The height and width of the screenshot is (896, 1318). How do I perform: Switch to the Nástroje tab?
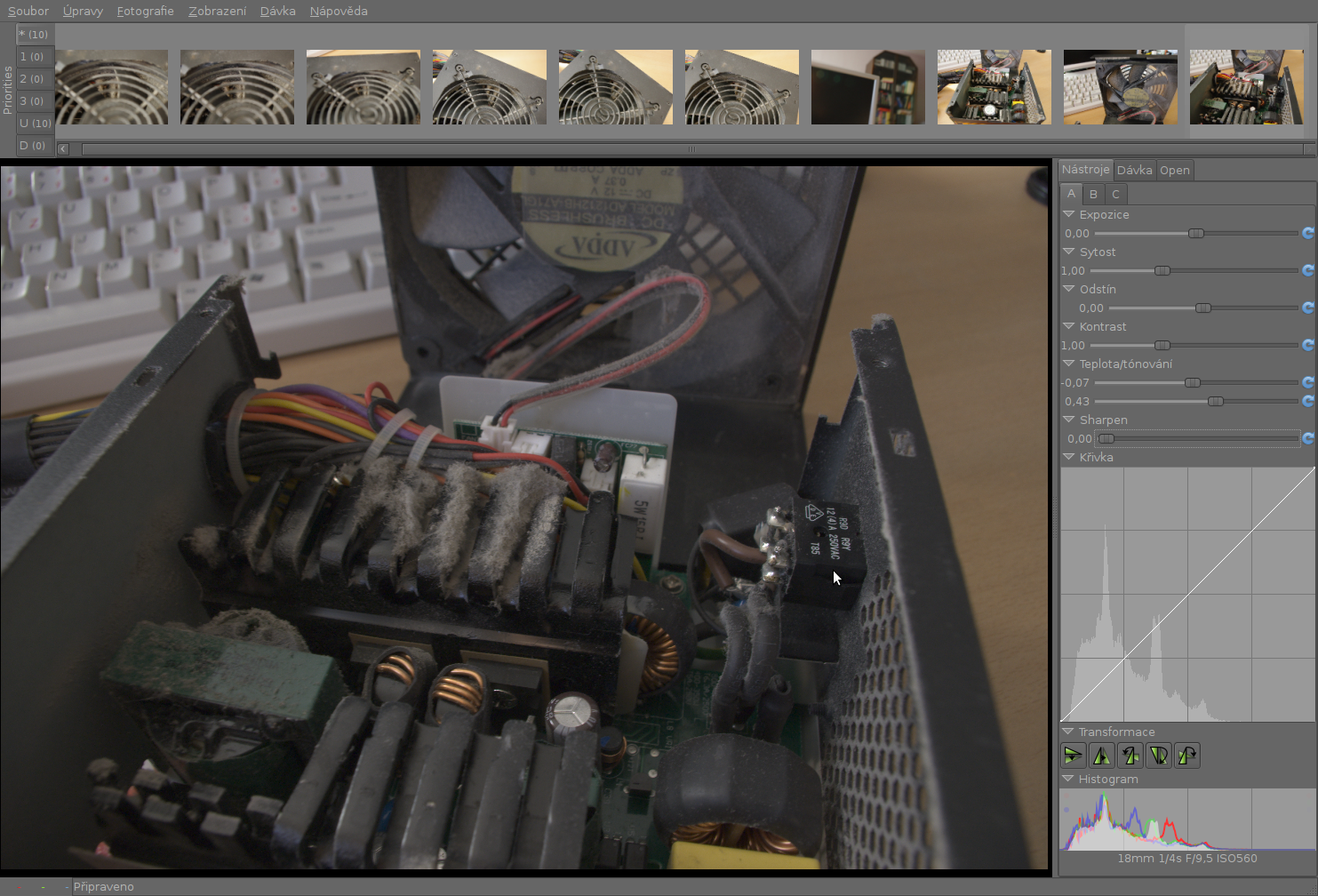1085,169
